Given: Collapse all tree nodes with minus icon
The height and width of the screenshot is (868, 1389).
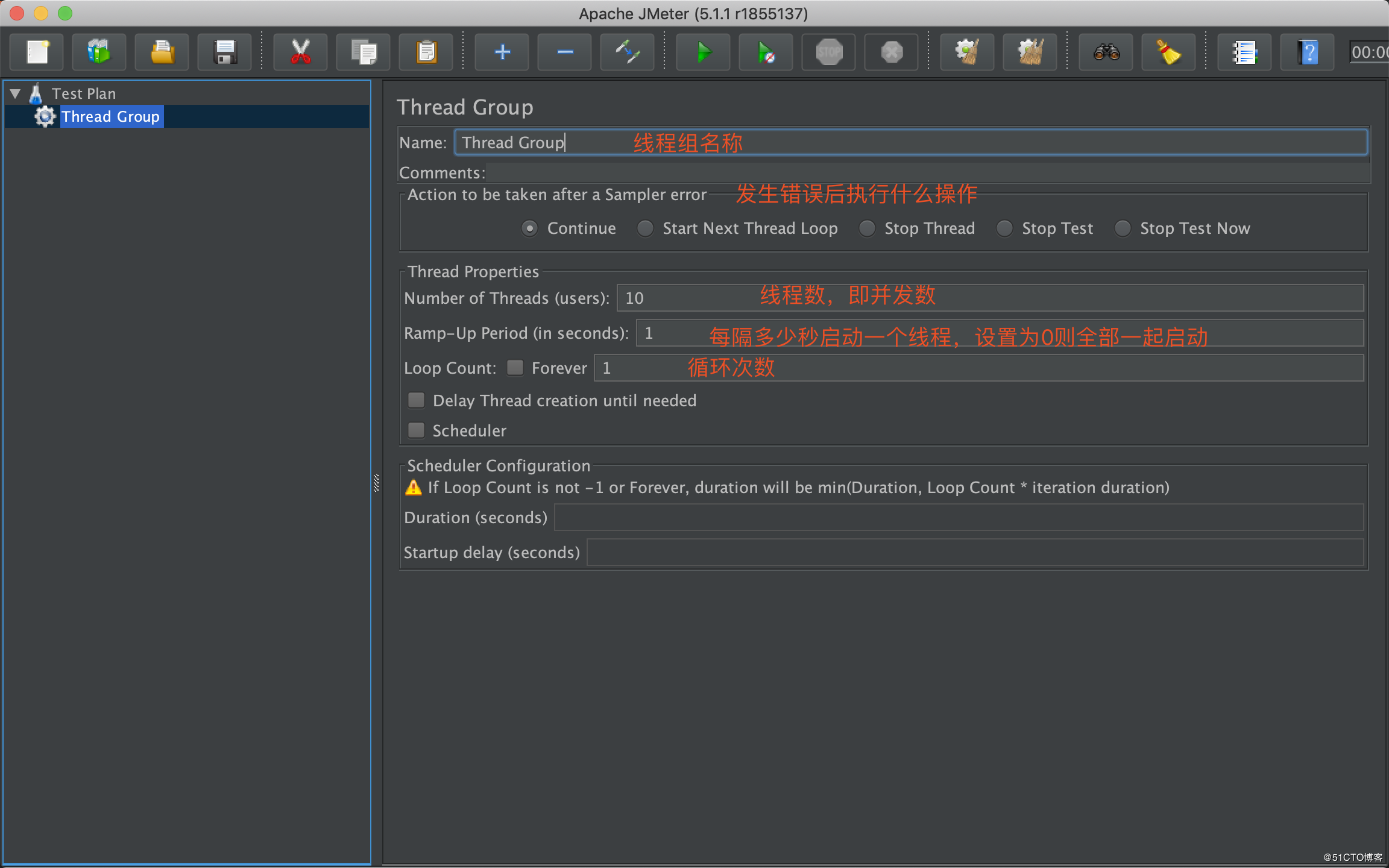Looking at the screenshot, I should coord(565,52).
